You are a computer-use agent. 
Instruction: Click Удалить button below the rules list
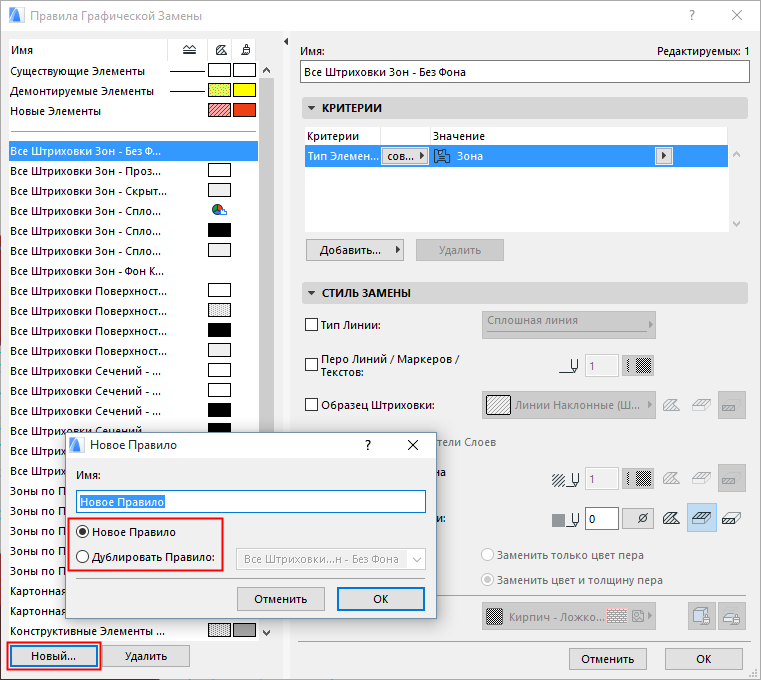(x=146, y=656)
